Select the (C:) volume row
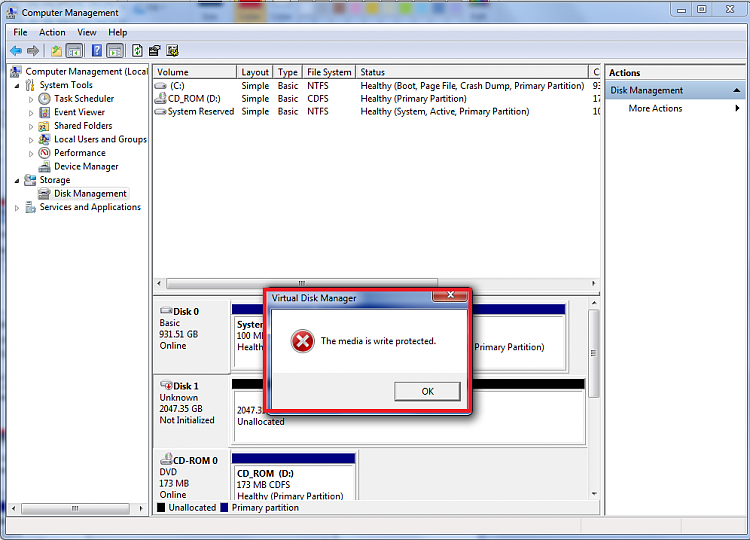 coord(375,86)
